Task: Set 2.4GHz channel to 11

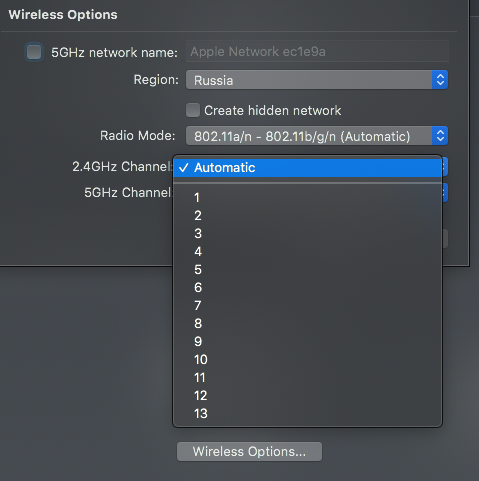Action: click(x=308, y=378)
